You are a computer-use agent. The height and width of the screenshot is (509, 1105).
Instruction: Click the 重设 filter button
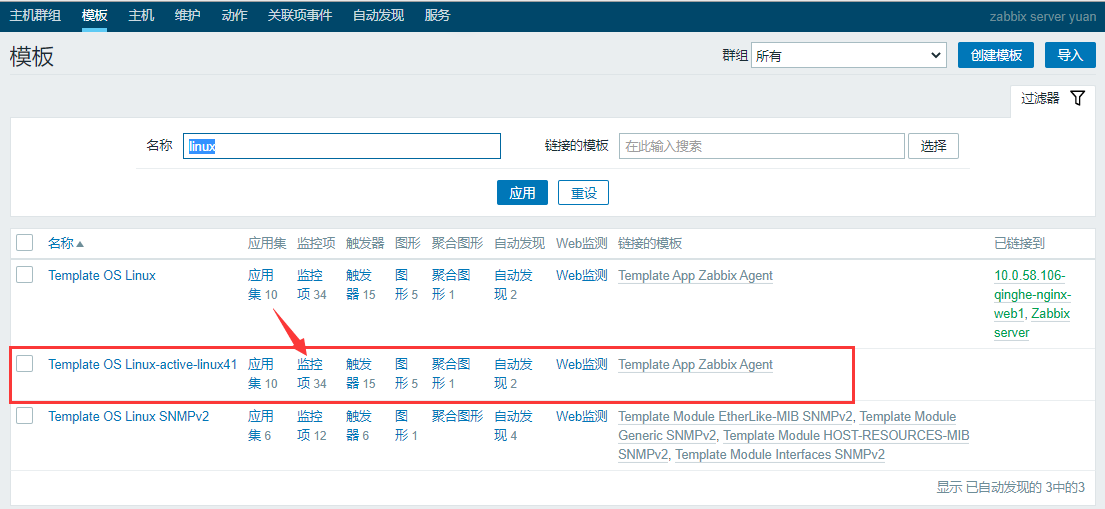click(584, 192)
